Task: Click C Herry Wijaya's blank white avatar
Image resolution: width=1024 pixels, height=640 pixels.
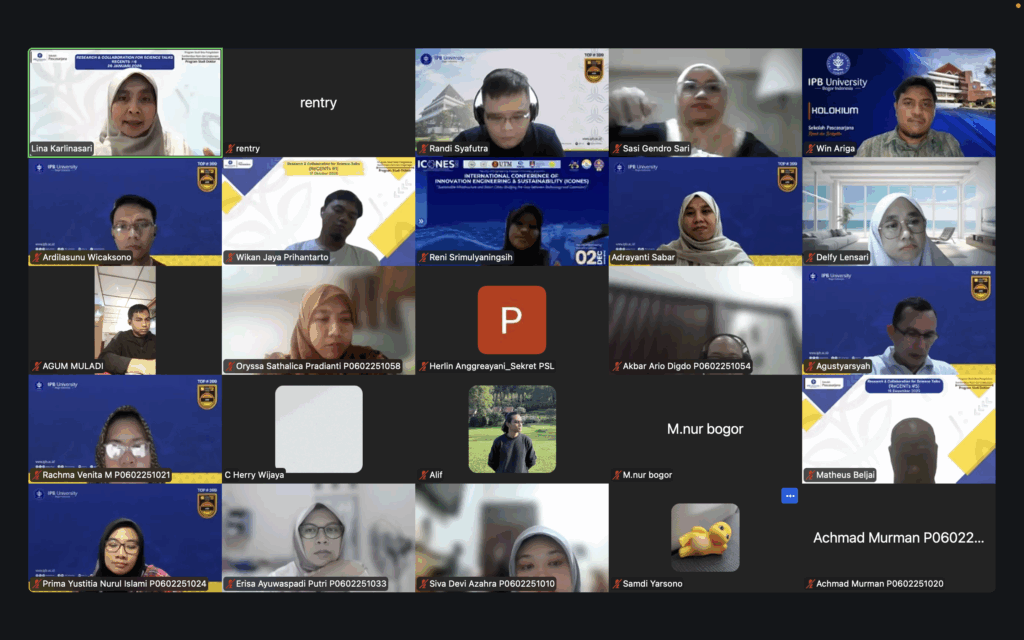Action: (x=318, y=429)
